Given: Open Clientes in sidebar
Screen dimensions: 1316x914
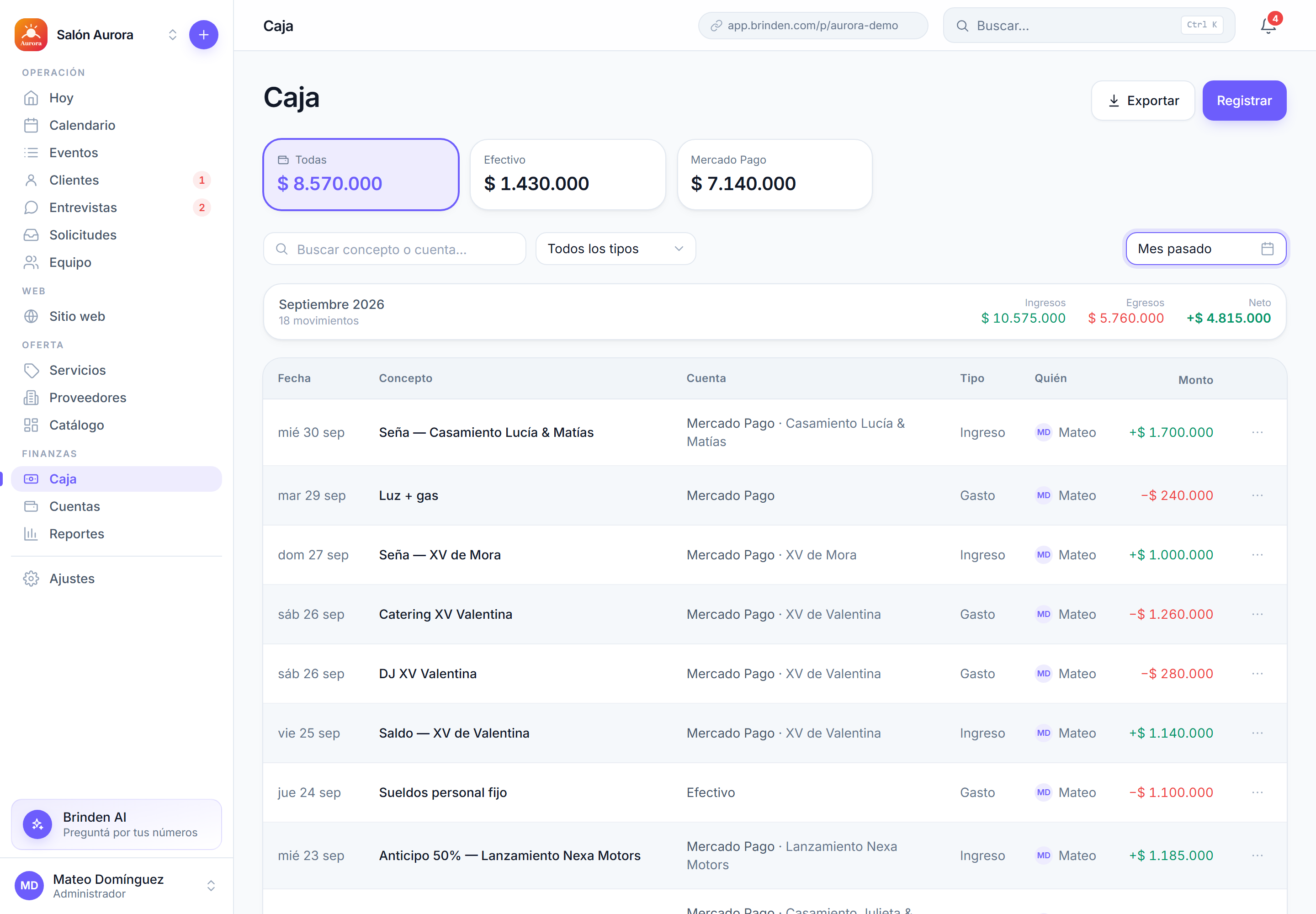Looking at the screenshot, I should click(116, 181).
